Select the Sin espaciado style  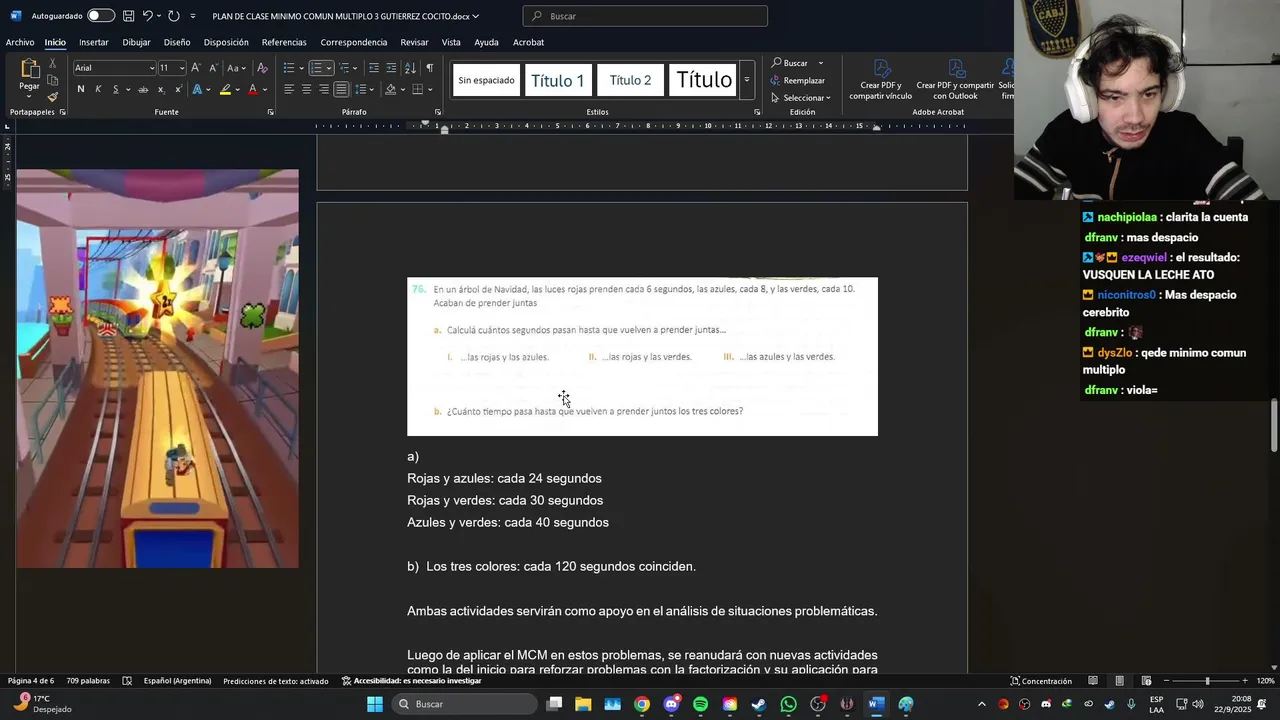(487, 80)
